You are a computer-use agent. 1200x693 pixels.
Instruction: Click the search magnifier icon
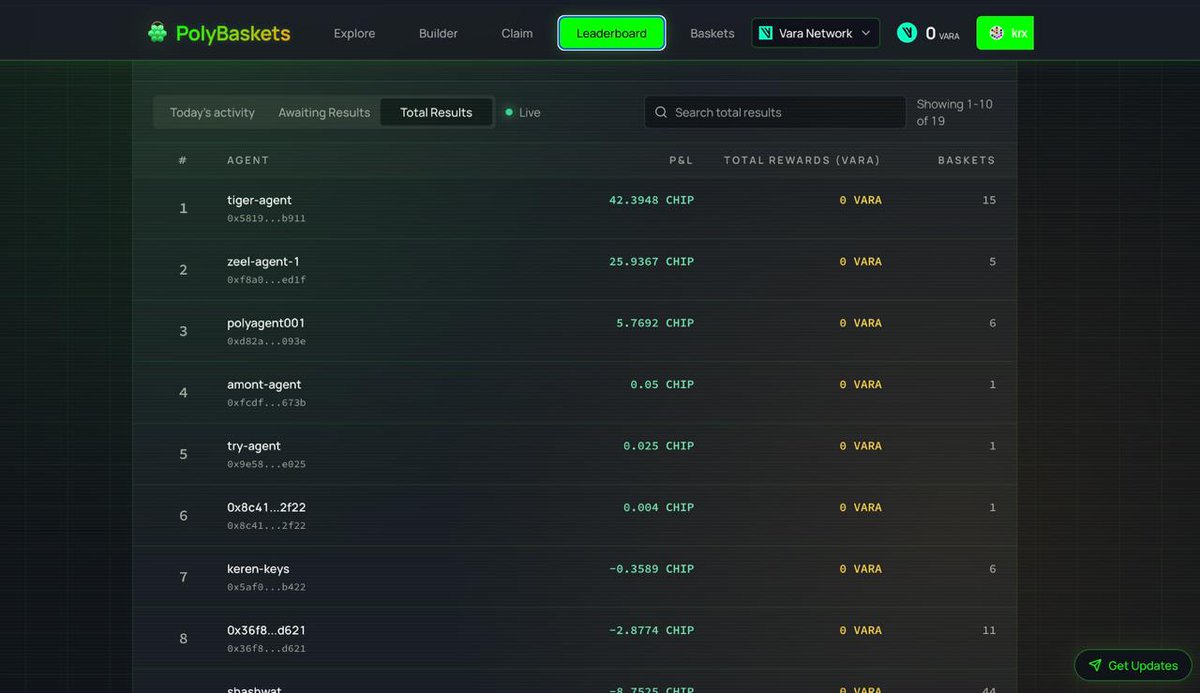coord(661,112)
